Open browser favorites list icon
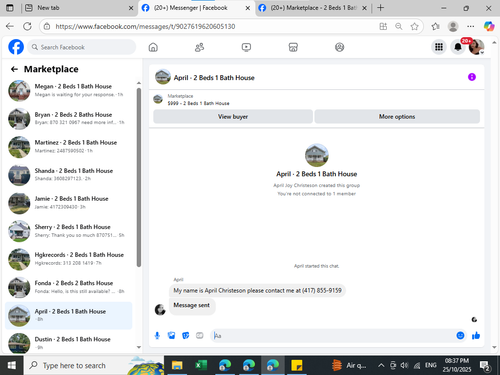Image resolution: width=500 pixels, height=375 pixels. coord(435,26)
